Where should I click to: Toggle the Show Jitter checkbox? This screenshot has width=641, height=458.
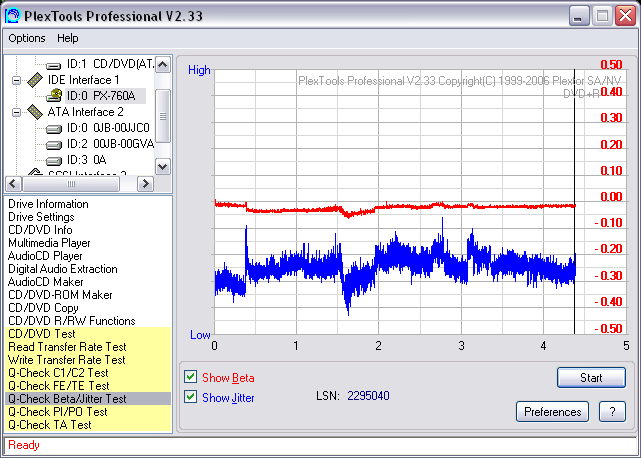[x=191, y=397]
